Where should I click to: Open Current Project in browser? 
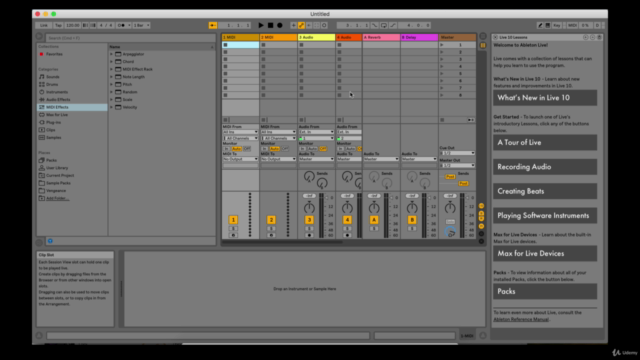[60, 176]
